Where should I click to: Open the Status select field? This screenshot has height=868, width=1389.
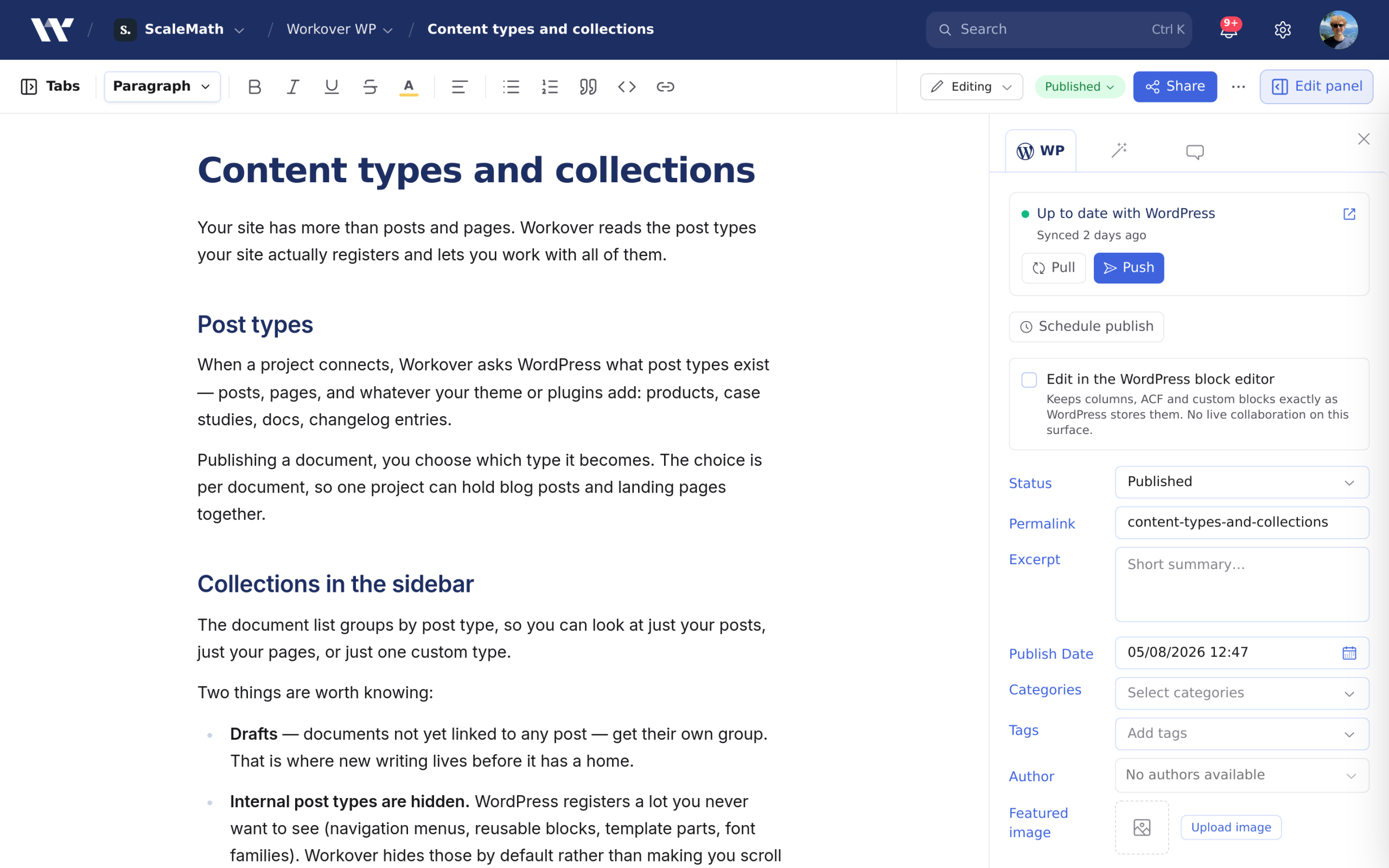[x=1241, y=482]
